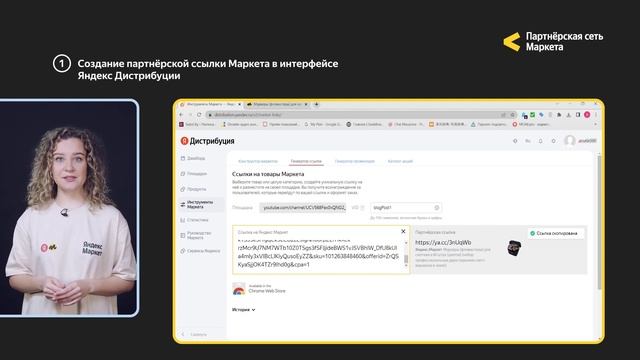Open the browser downloads icon
The width and height of the screenshot is (640, 360).
click(x=569, y=115)
